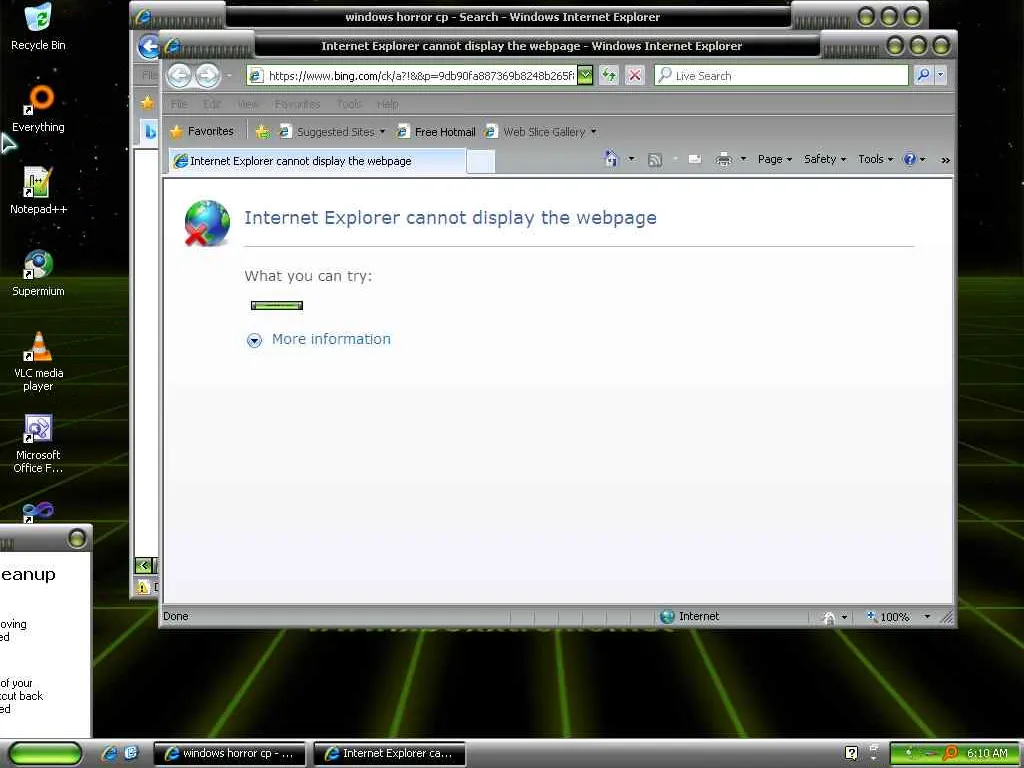This screenshot has width=1024, height=768.
Task: Click the Read Mail icon
Action: coord(695,159)
